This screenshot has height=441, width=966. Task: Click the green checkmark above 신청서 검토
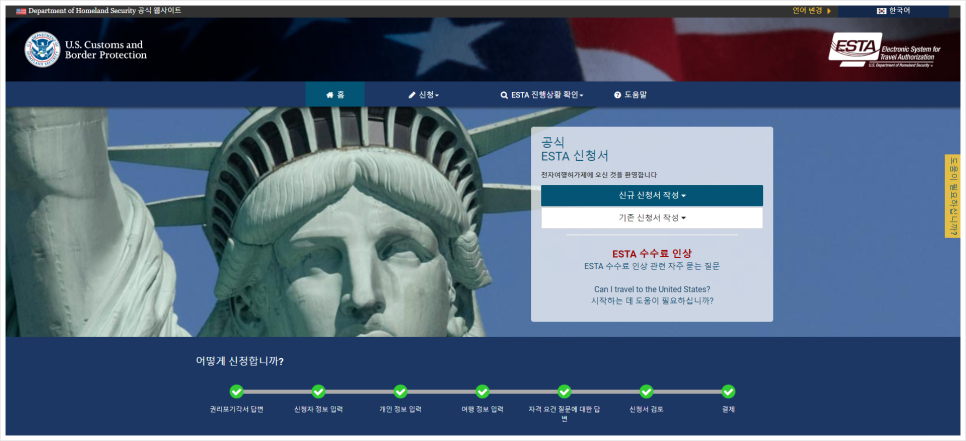coord(646,391)
